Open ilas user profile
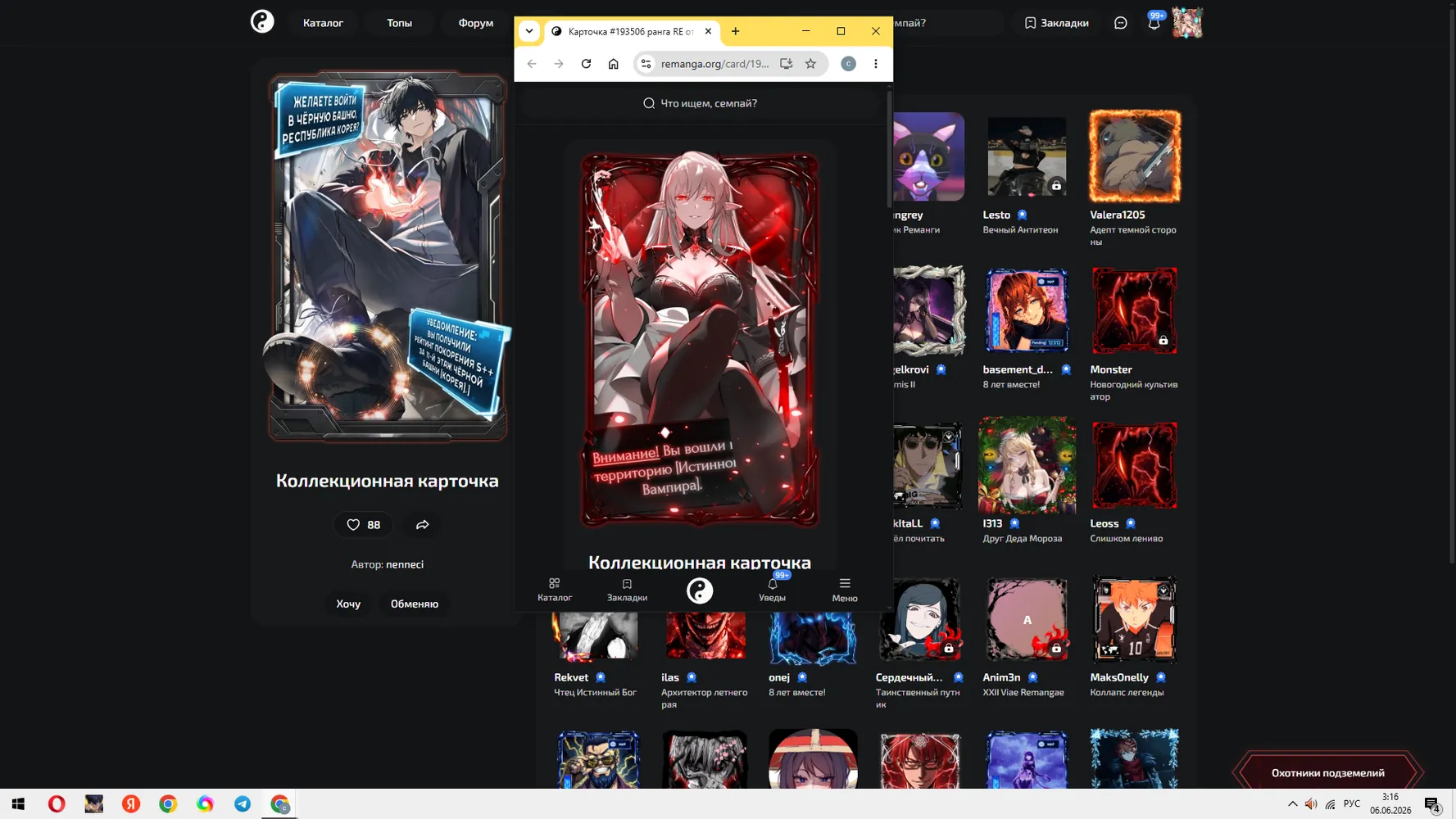This screenshot has width=1456, height=819. point(670,677)
